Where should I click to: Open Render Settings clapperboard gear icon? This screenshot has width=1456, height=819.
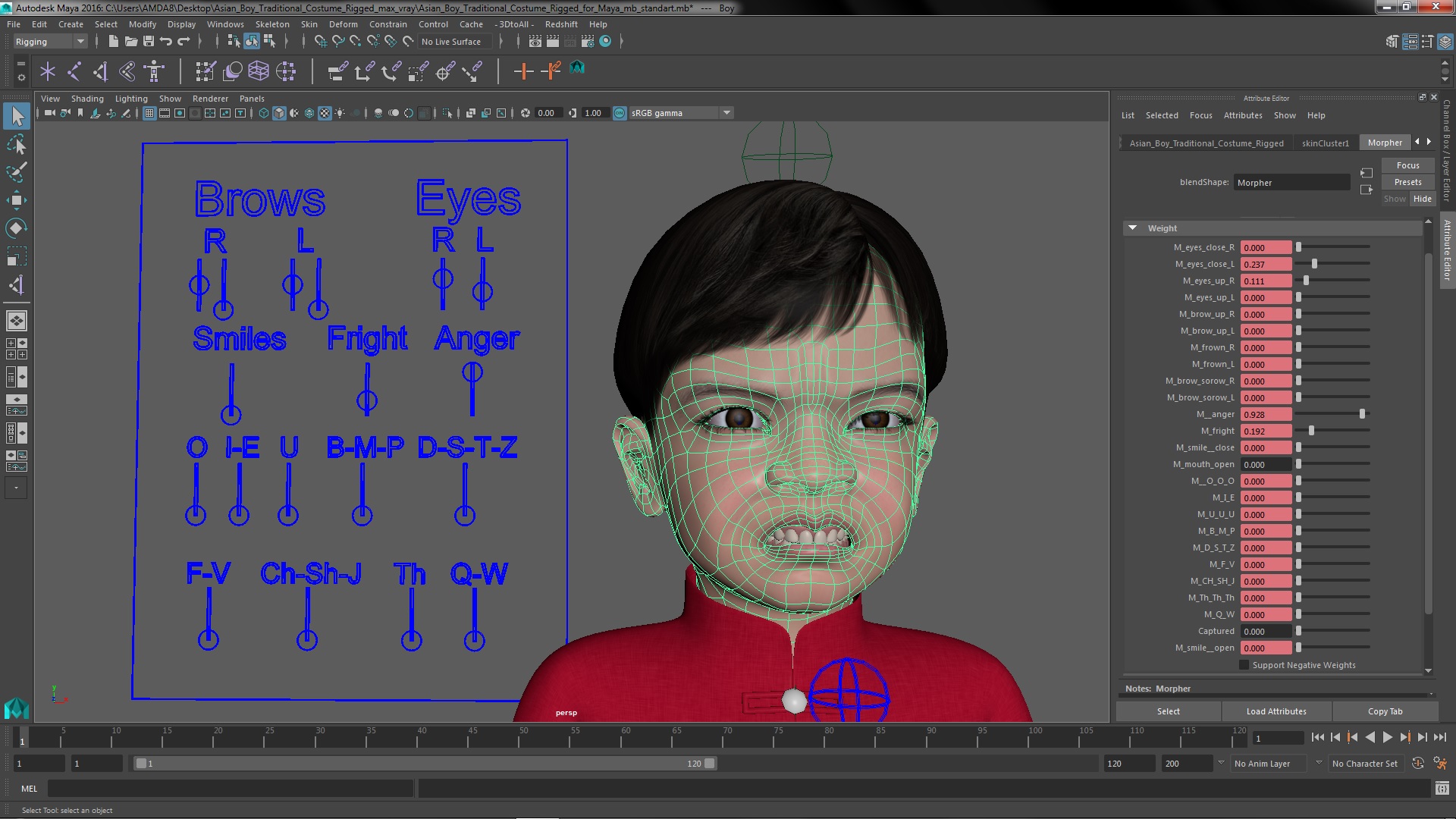pos(586,42)
